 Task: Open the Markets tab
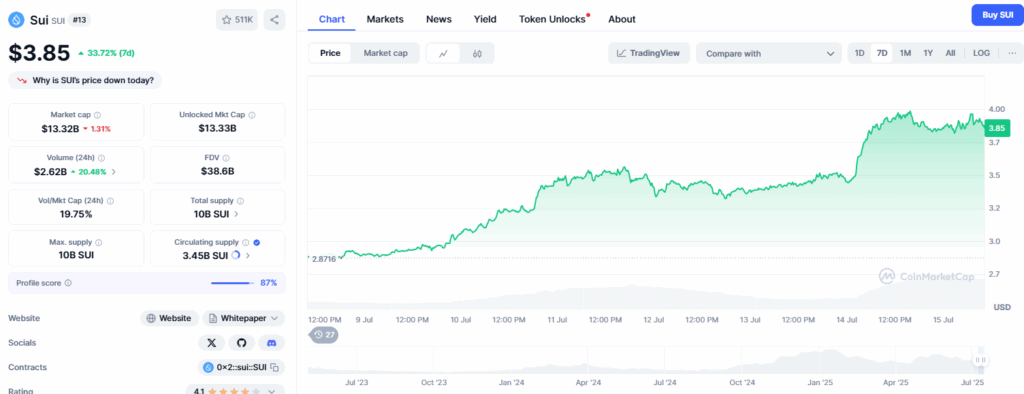(385, 19)
